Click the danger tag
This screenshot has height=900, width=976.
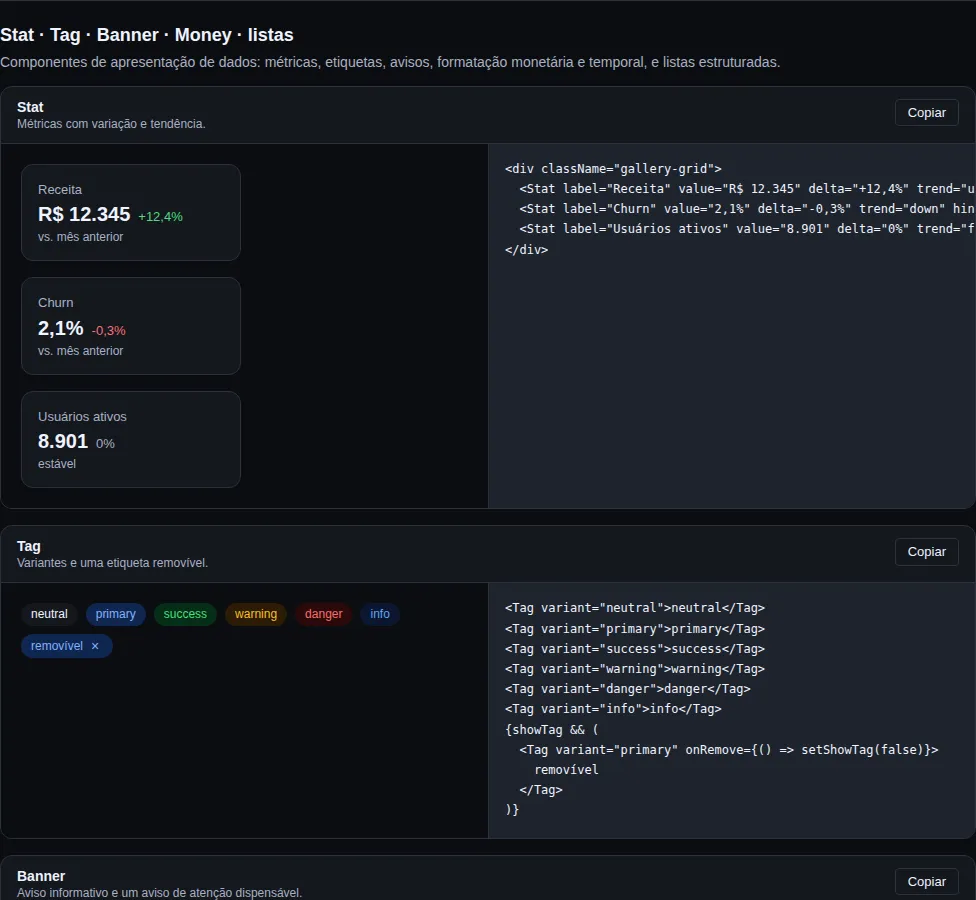(324, 614)
